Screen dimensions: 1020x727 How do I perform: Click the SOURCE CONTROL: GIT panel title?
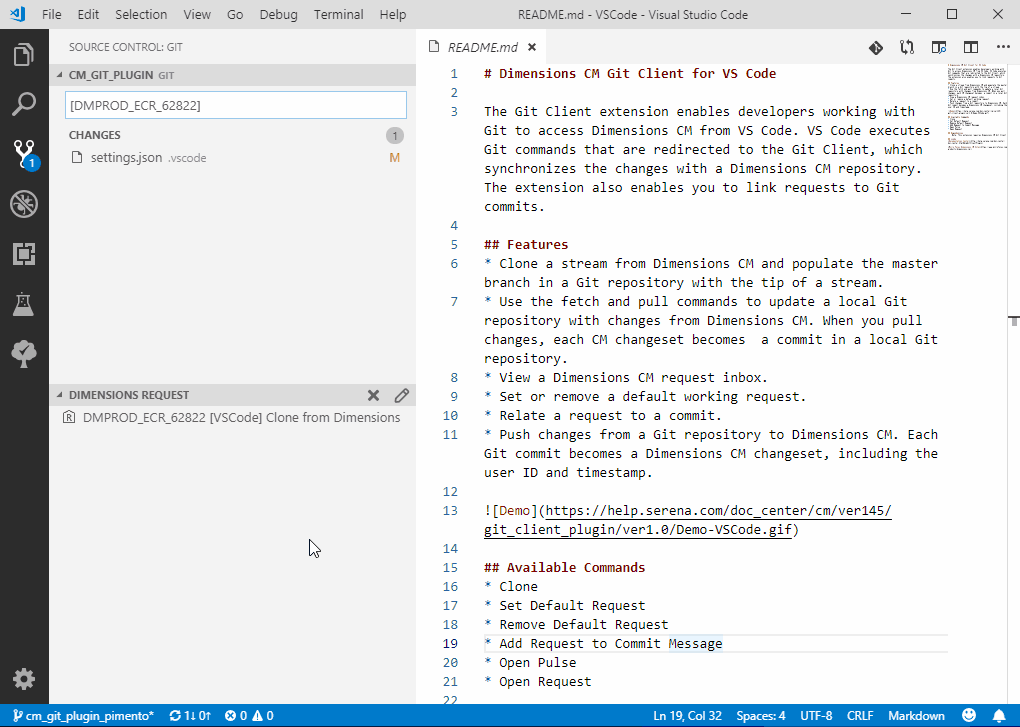coord(126,47)
